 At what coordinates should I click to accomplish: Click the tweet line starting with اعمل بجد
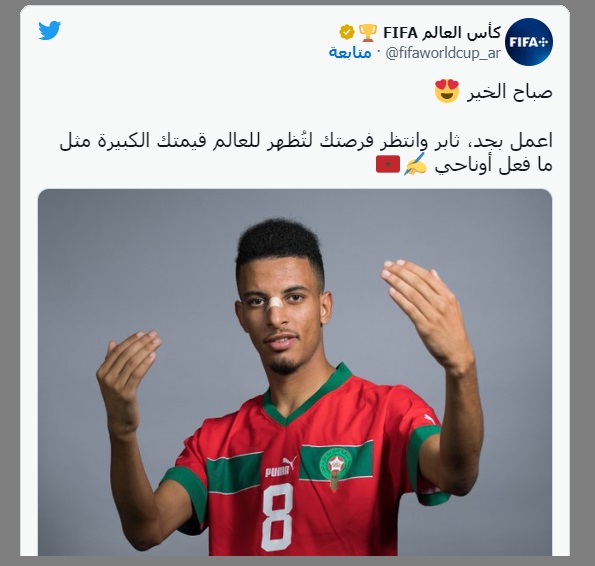[x=306, y=142]
